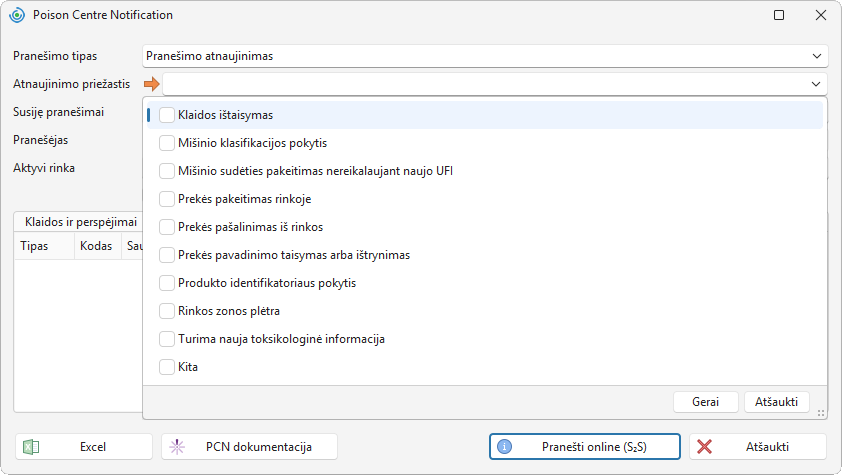Click the blue info icon on Pranešti online
The width and height of the screenshot is (842, 475).
tap(504, 447)
